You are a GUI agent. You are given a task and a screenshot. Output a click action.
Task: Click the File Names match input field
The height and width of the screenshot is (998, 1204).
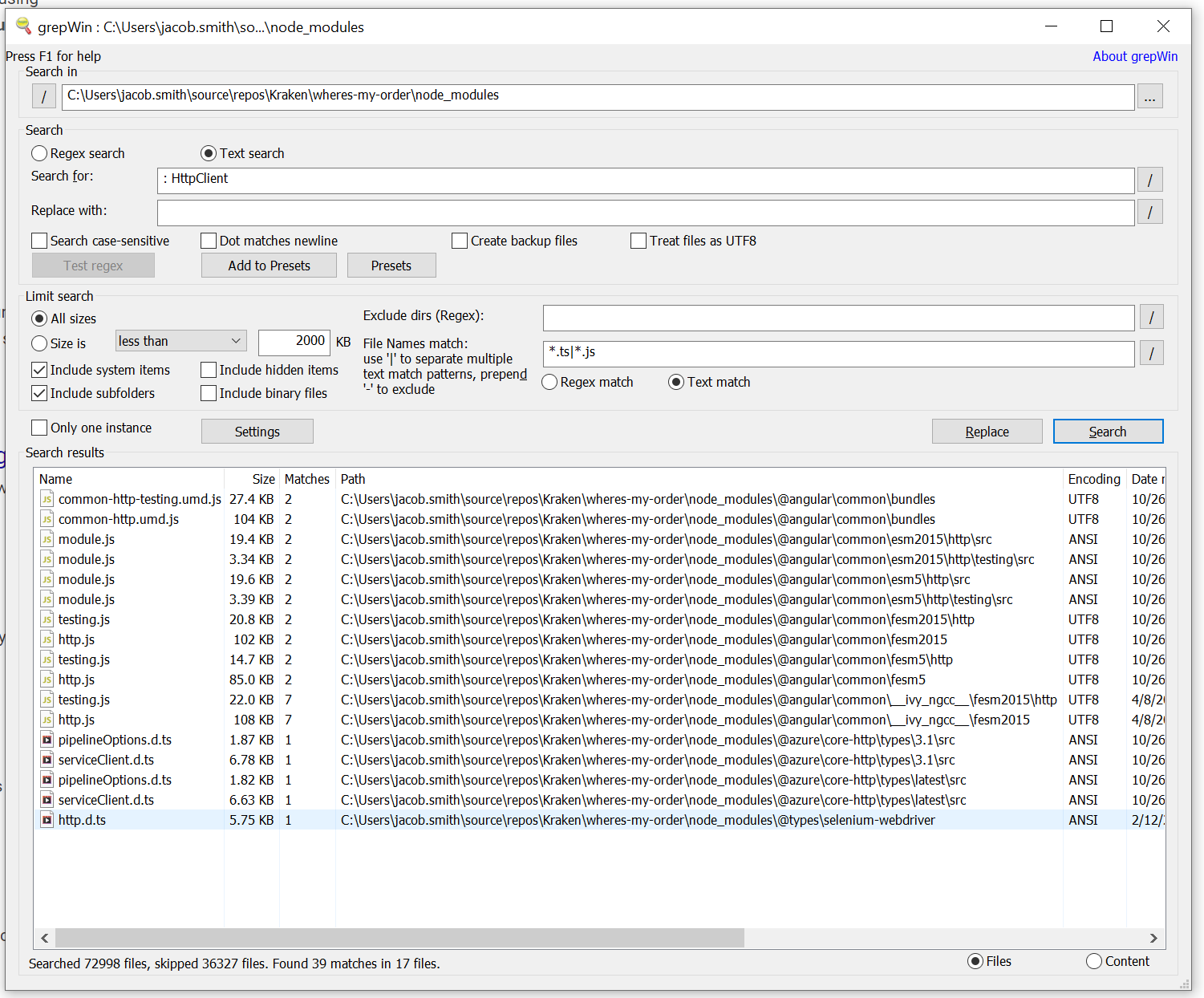[x=838, y=353]
